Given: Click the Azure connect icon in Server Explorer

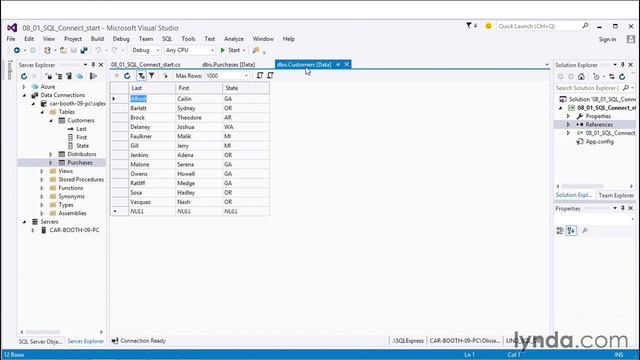Looking at the screenshot, I should [x=80, y=76].
